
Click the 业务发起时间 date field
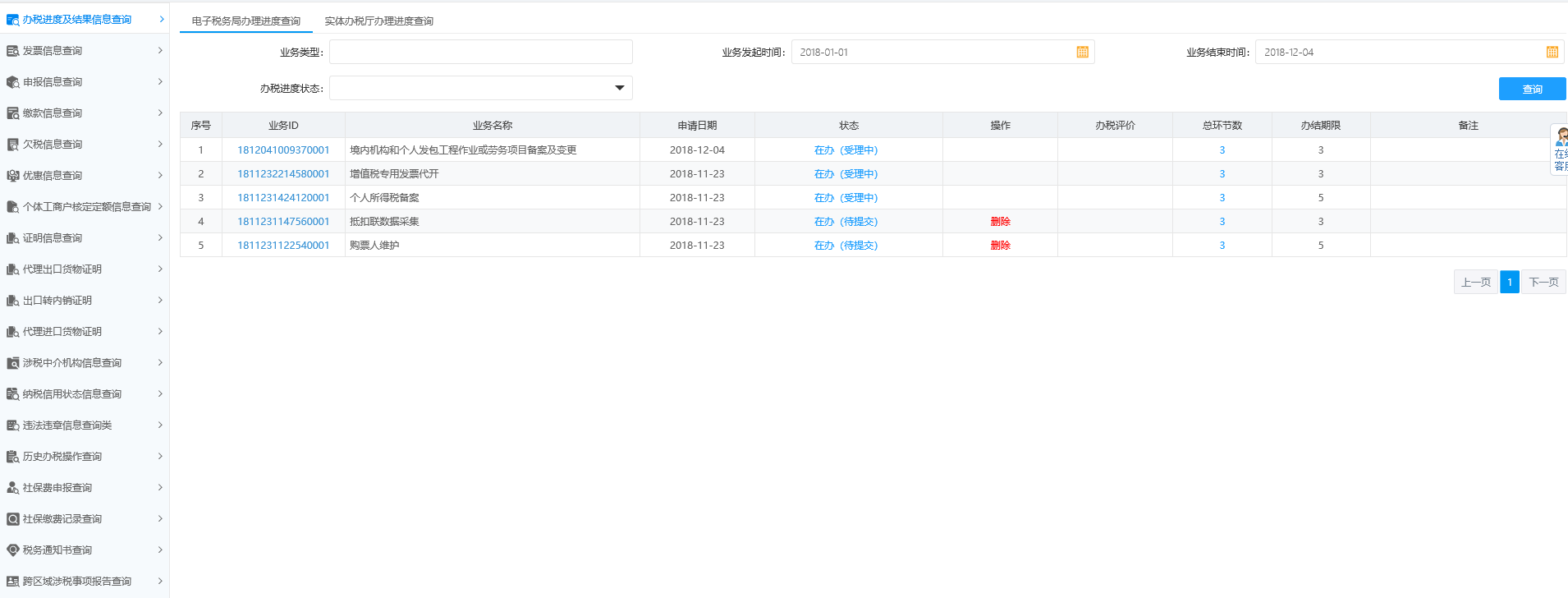[x=942, y=52]
